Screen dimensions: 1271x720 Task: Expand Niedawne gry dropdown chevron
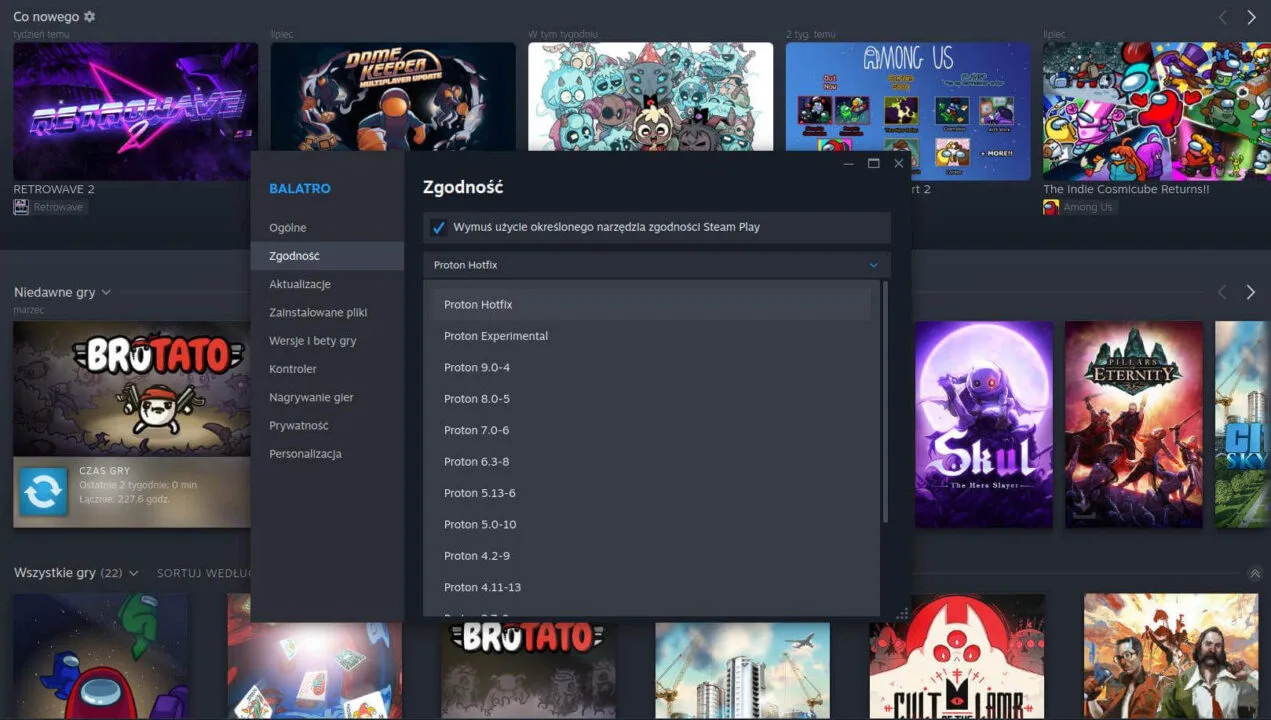pyautogui.click(x=106, y=293)
